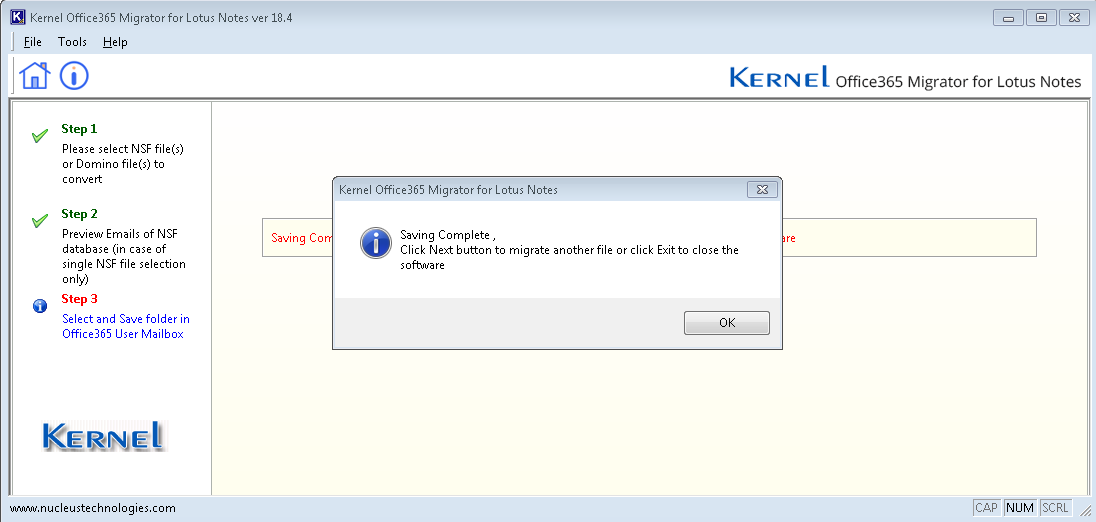This screenshot has width=1096, height=522.
Task: Open the Tools menu
Action: click(72, 42)
